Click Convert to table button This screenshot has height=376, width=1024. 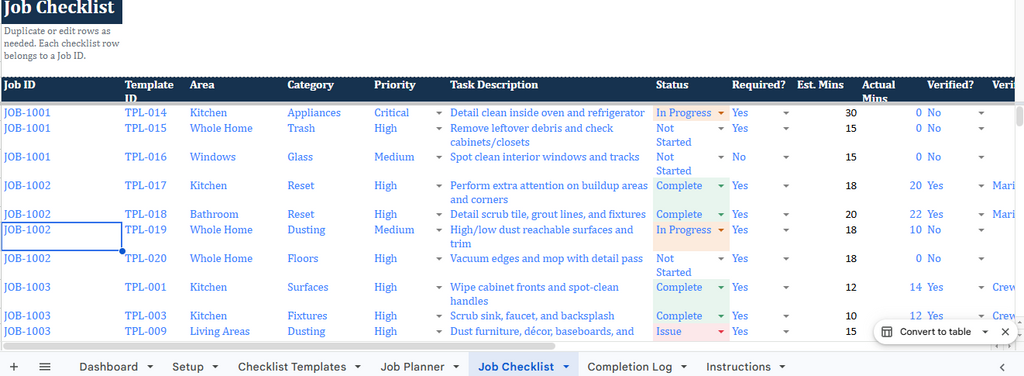click(x=935, y=332)
